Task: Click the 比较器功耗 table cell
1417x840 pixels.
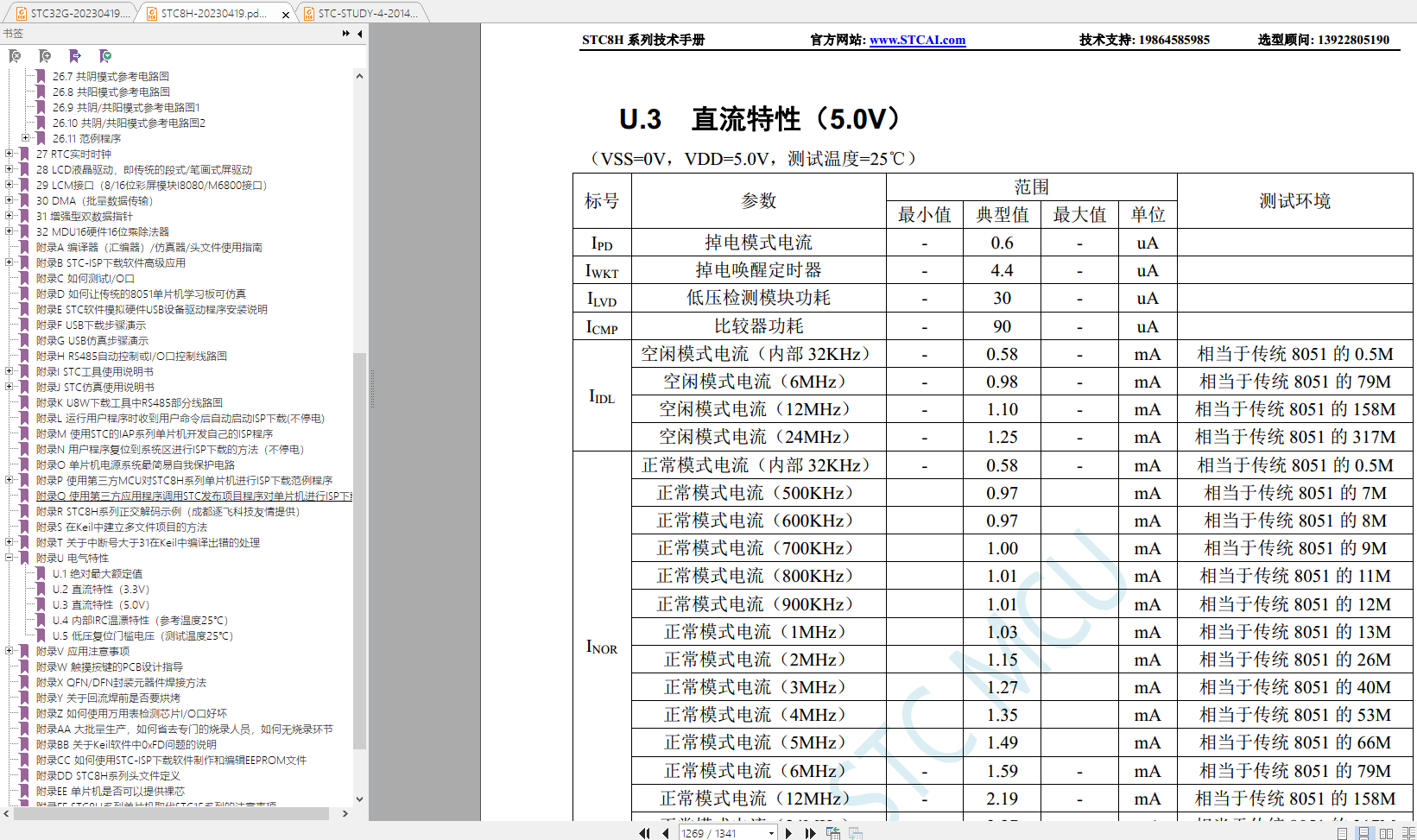Action: 758,326
